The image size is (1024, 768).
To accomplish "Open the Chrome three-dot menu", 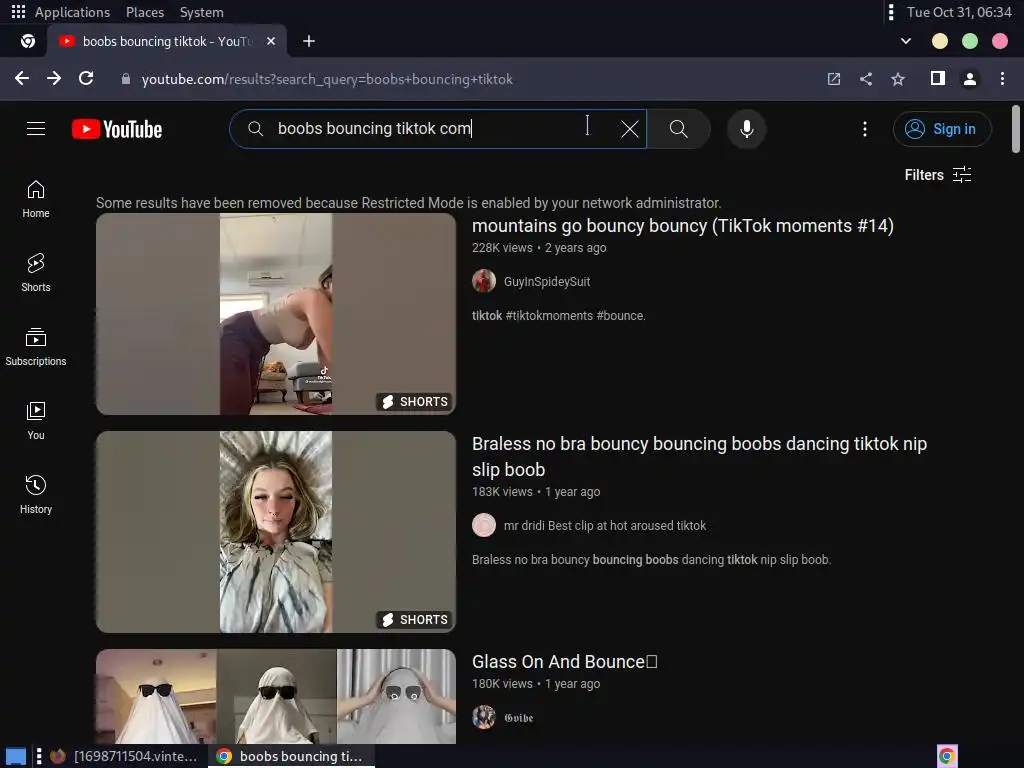I will coord(1002,79).
